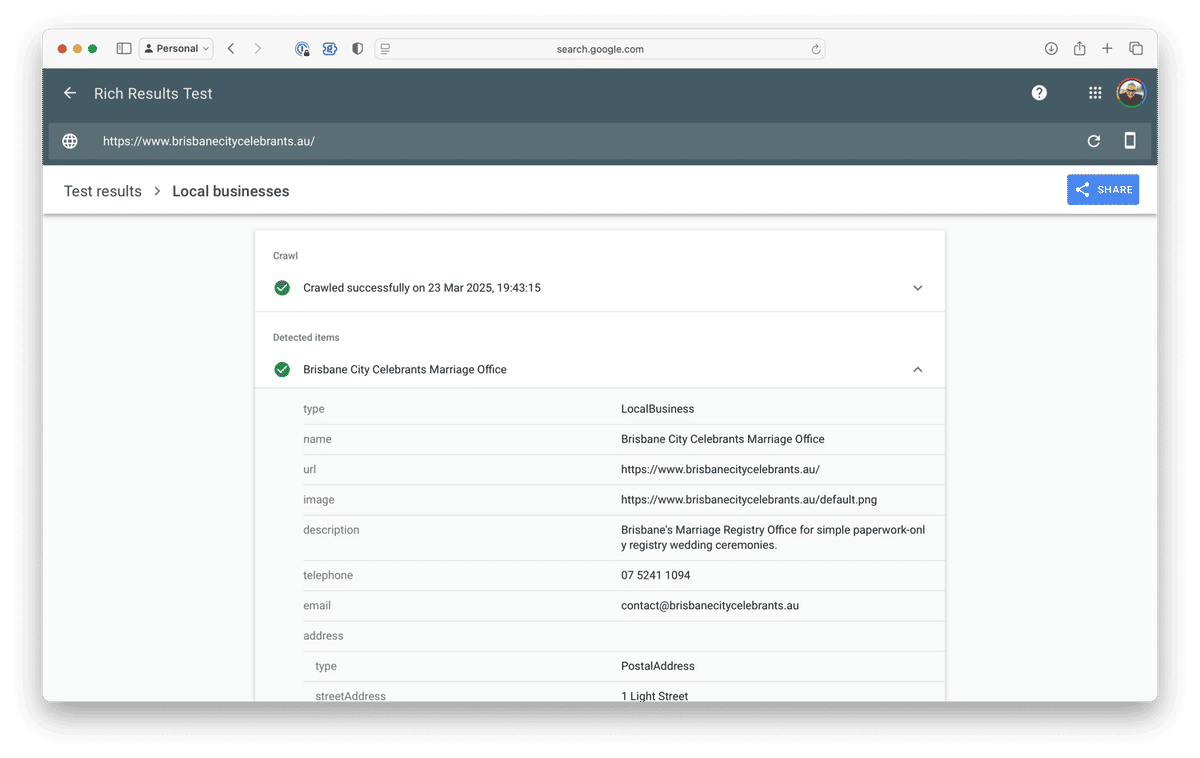Click the reader icon in address bar
Viewport: 1200px width, 758px height.
coord(385,48)
